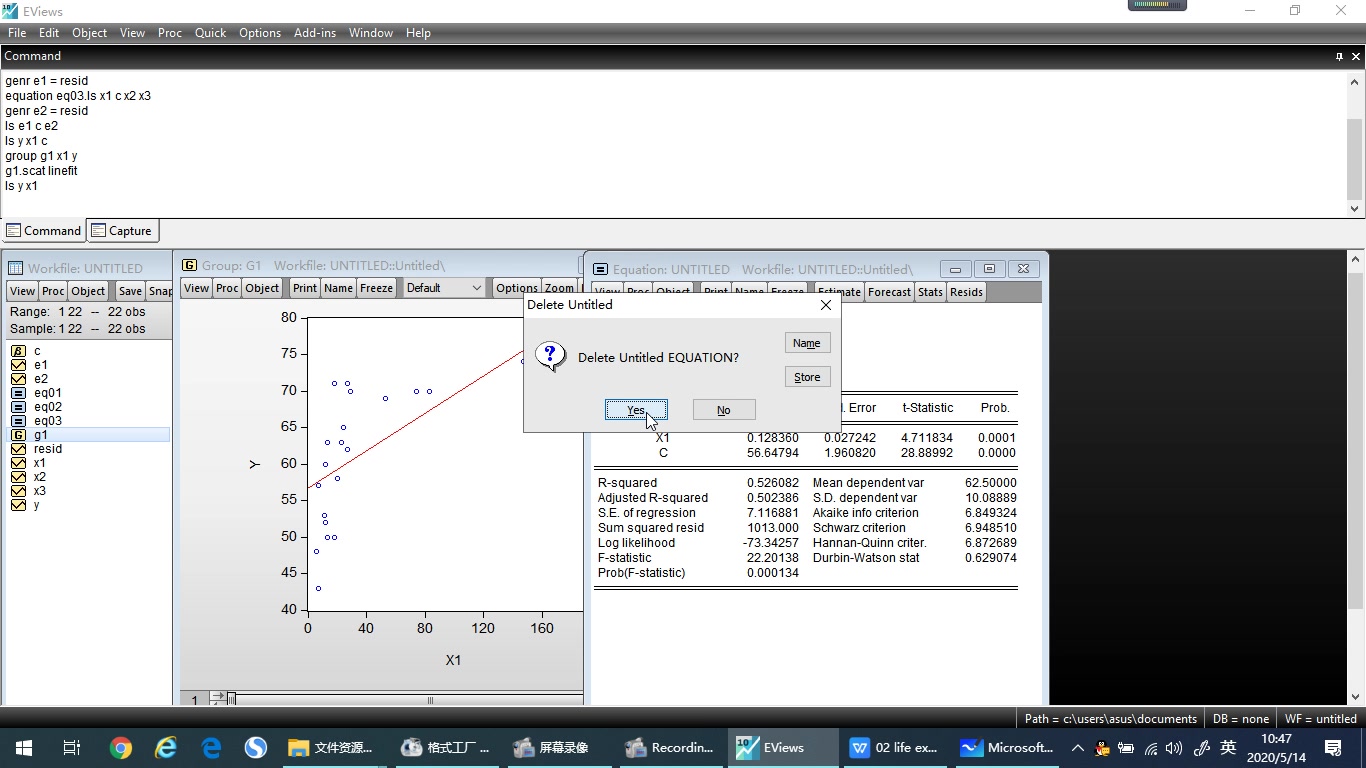This screenshot has height=768, width=1366.
Task: Click the x2 series icon
Action: (28, 476)
